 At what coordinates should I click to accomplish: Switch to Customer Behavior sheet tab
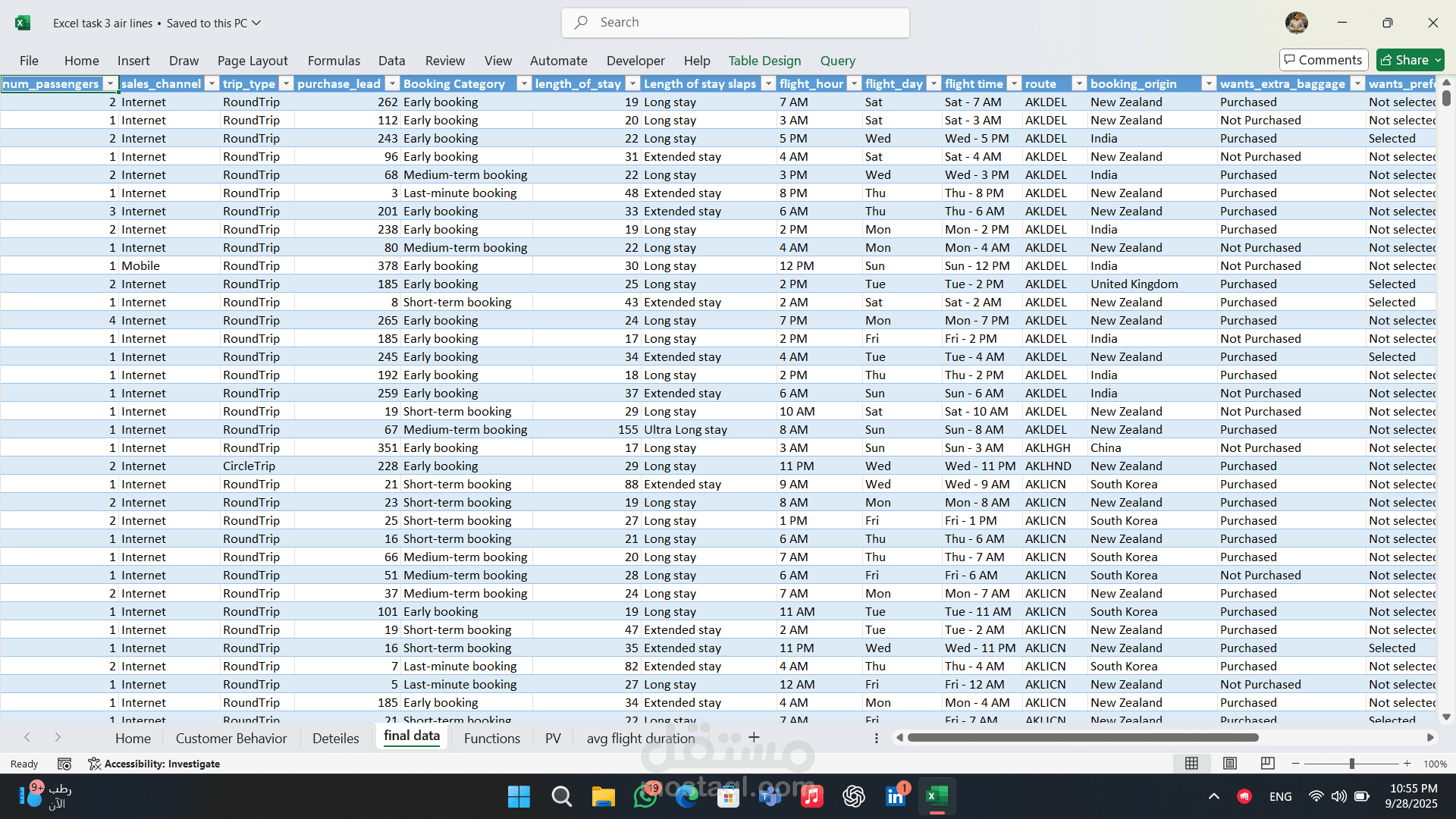pos(231,738)
